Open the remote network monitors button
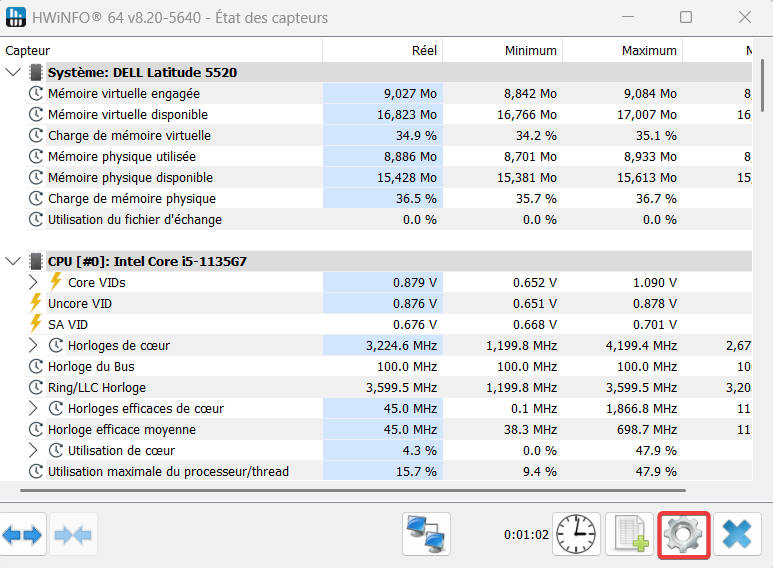This screenshot has height=568, width=773. tap(426, 534)
